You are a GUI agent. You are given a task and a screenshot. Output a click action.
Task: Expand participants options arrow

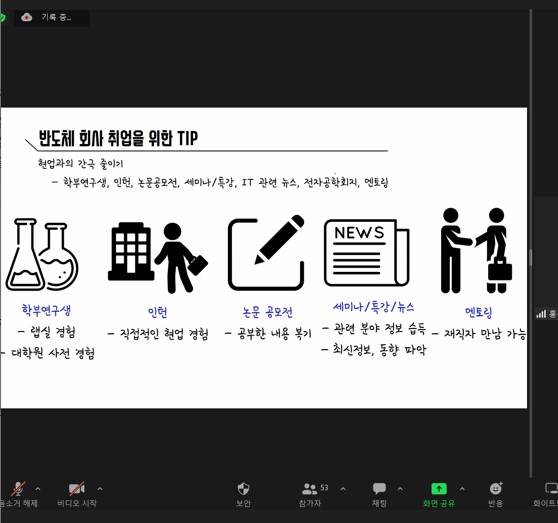tap(343, 489)
